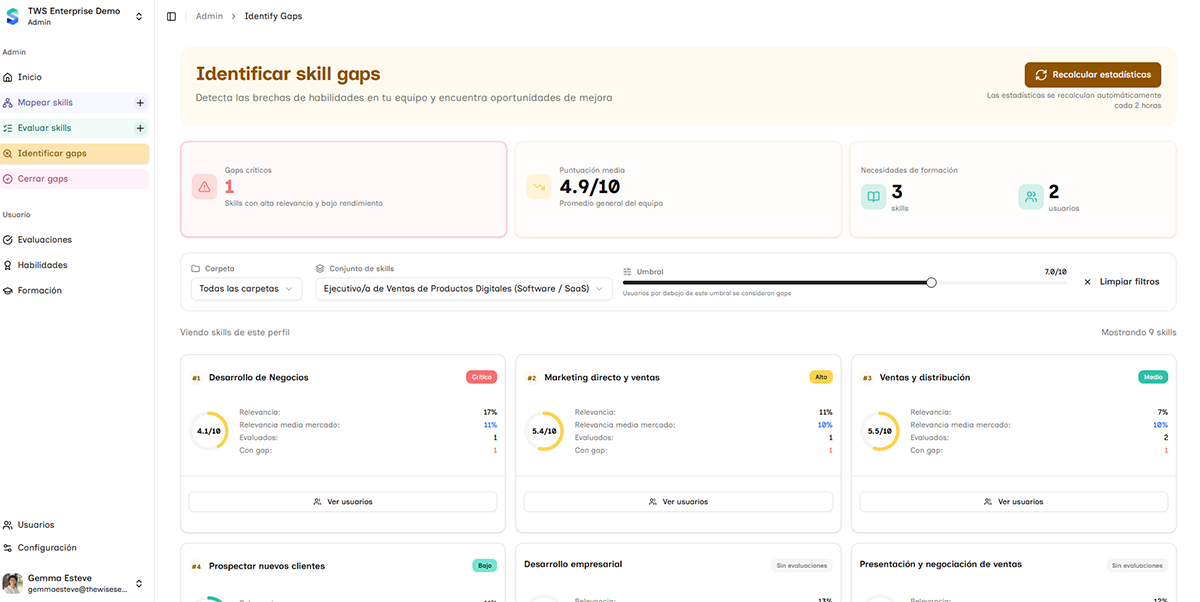Click the critical gaps warning triangle icon
The height and width of the screenshot is (602, 1200).
tap(204, 187)
